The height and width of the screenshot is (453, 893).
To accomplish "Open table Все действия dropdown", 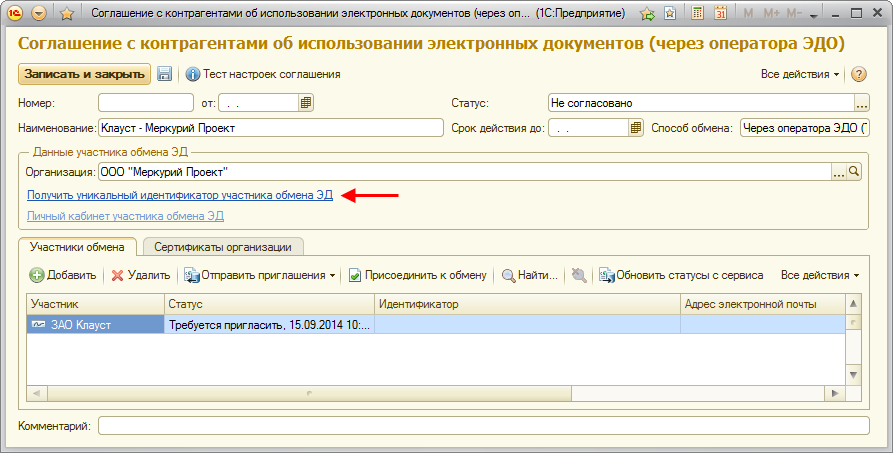I will (x=820, y=275).
